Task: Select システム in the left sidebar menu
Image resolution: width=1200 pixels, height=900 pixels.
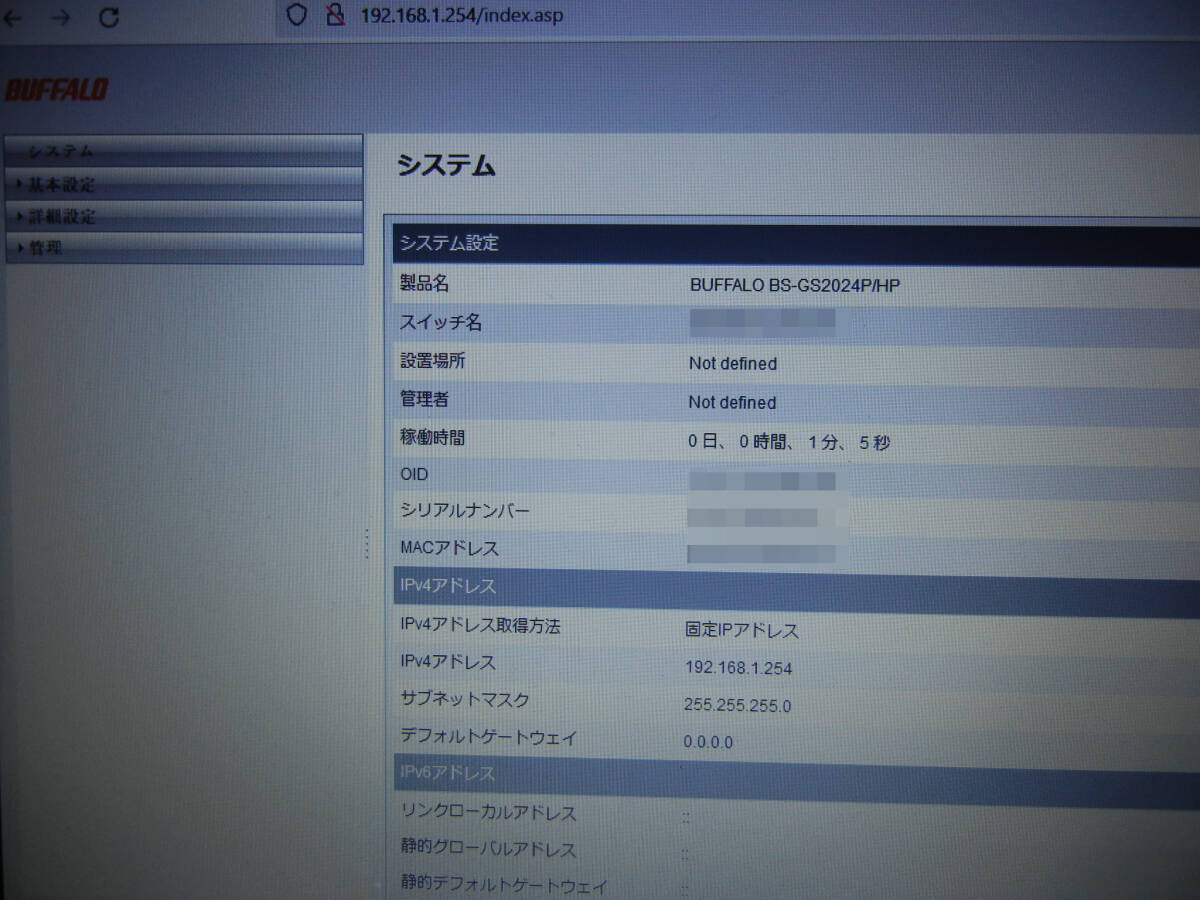Action: (184, 151)
